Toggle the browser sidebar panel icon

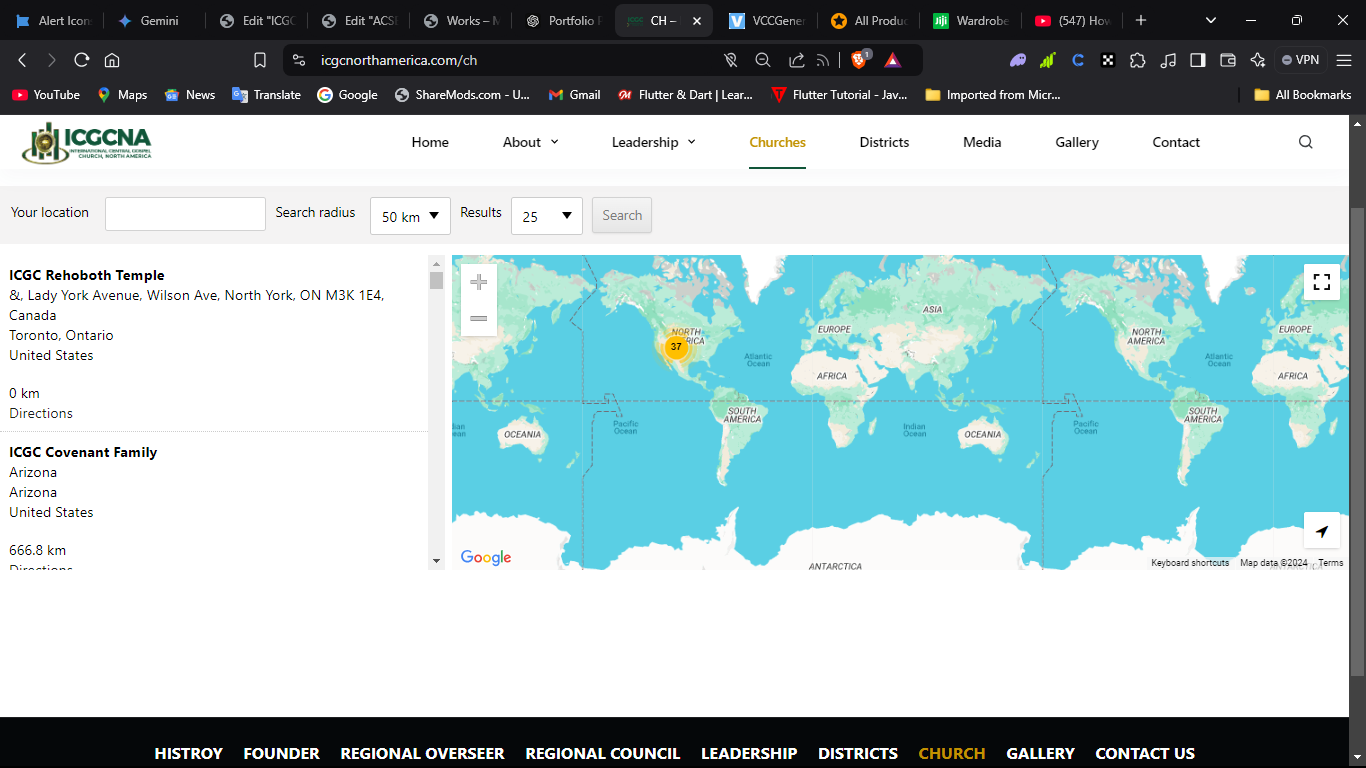pos(1197,60)
